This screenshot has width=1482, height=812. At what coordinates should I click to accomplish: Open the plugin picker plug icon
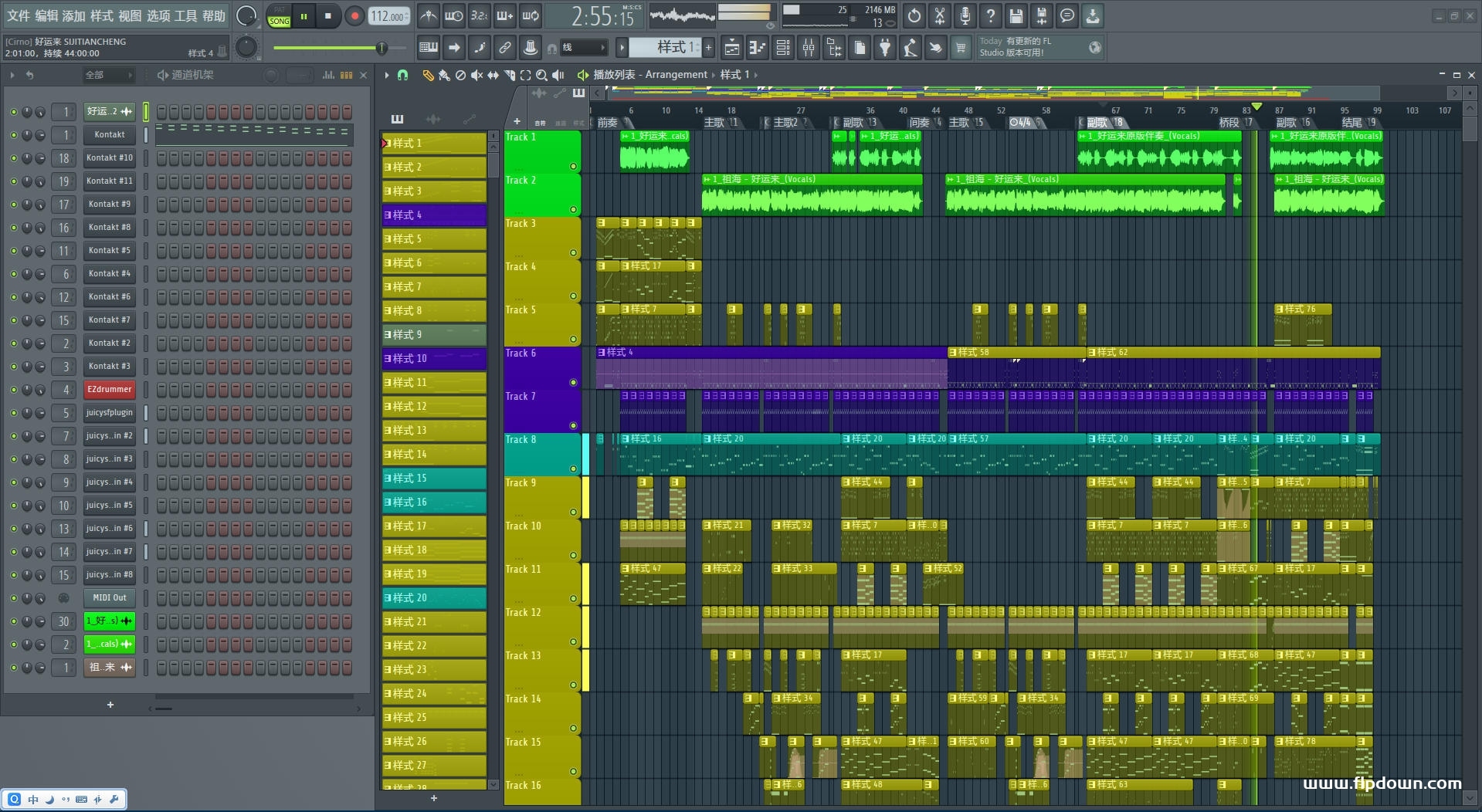[885, 48]
